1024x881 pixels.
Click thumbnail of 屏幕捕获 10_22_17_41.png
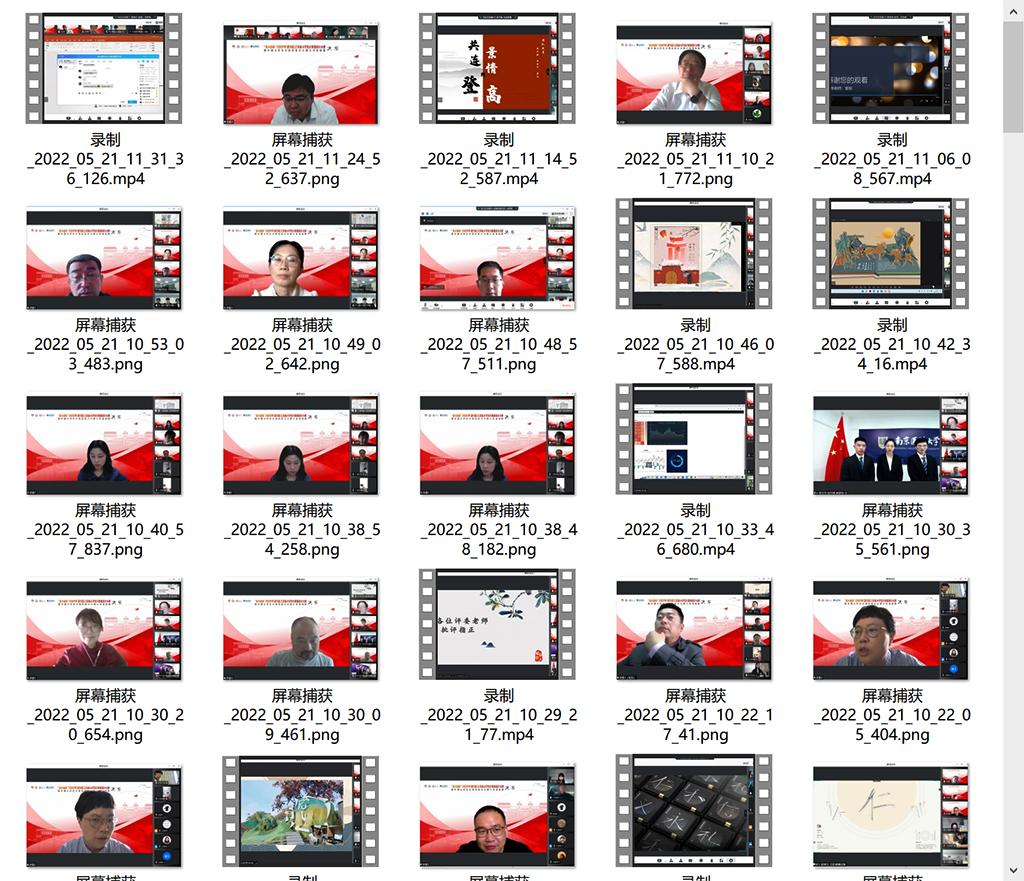[x=694, y=624]
